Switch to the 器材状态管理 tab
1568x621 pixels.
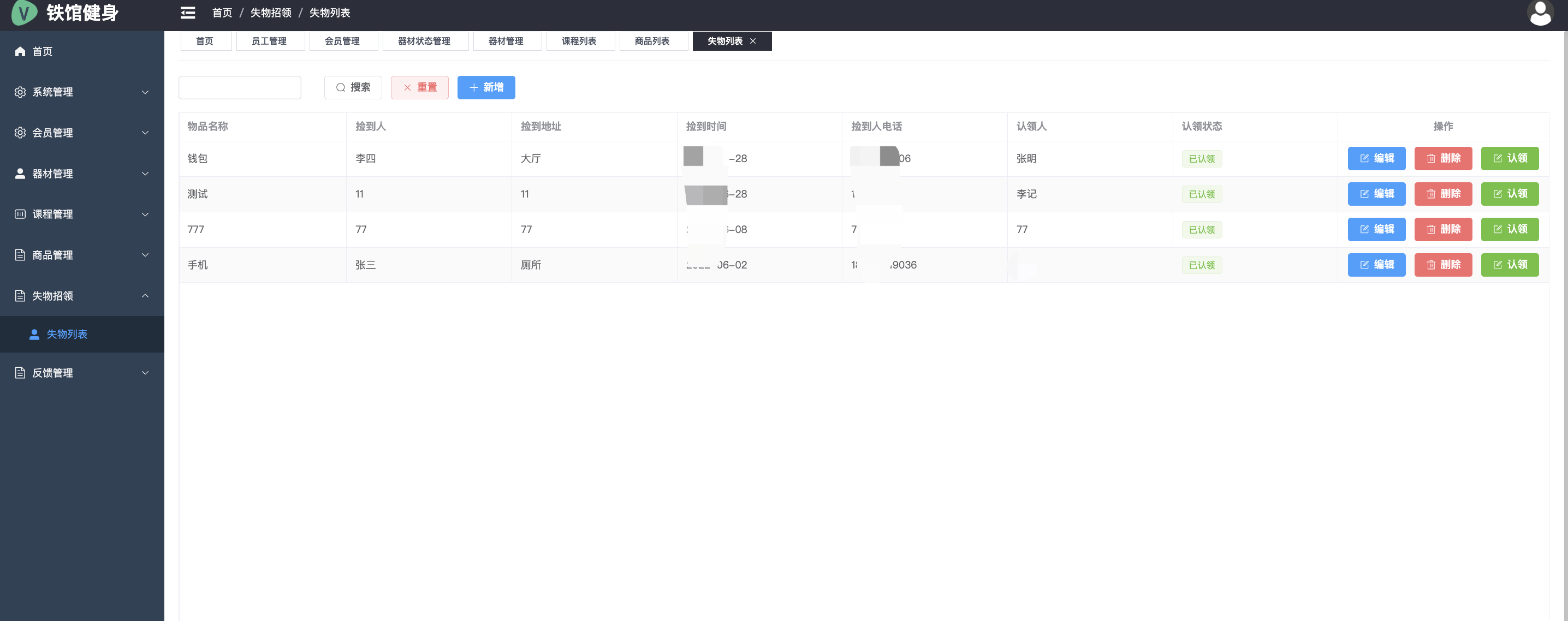424,41
